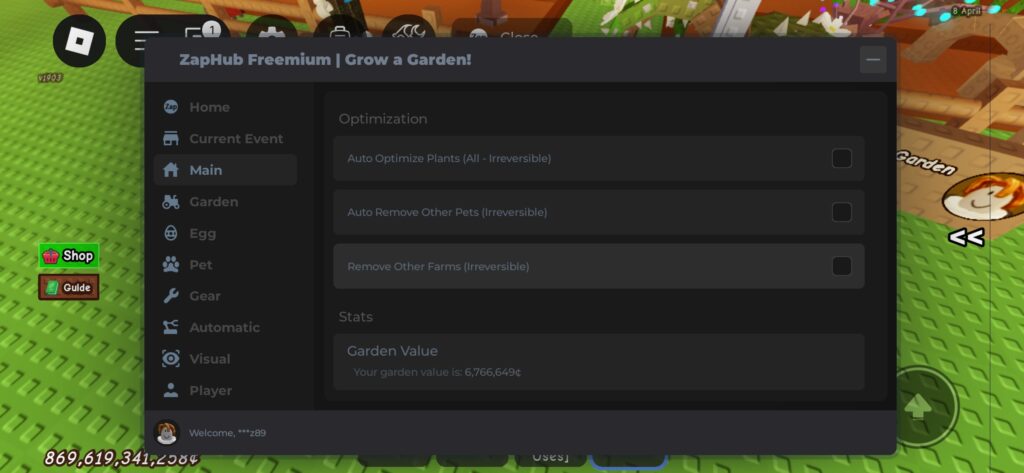The width and height of the screenshot is (1024, 473).
Task: Click the robot arm icon beside Automatic
Action: pos(170,327)
